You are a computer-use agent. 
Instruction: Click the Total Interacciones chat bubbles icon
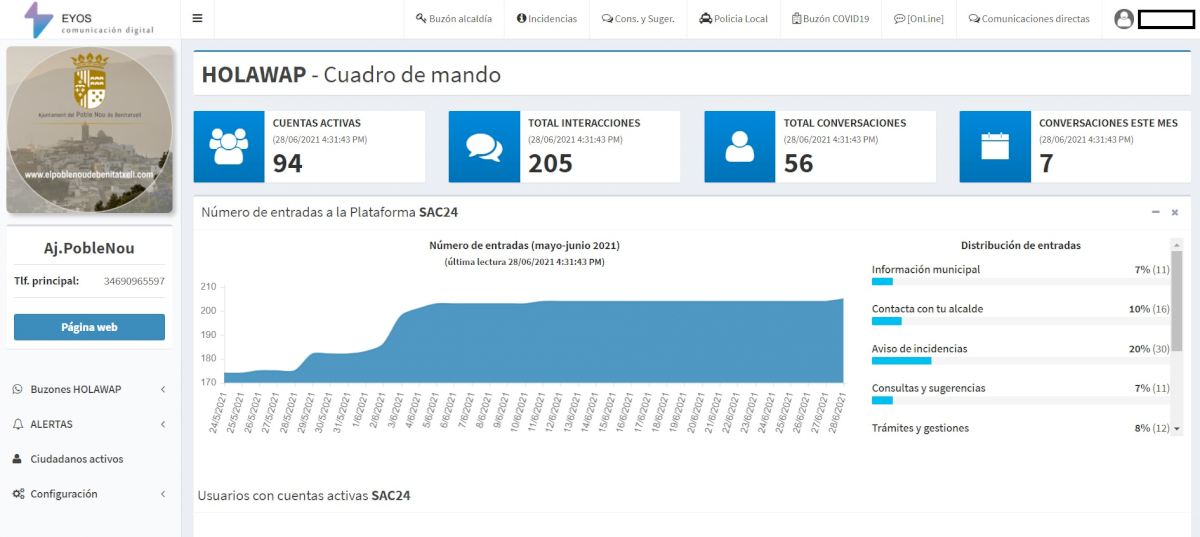[484, 147]
